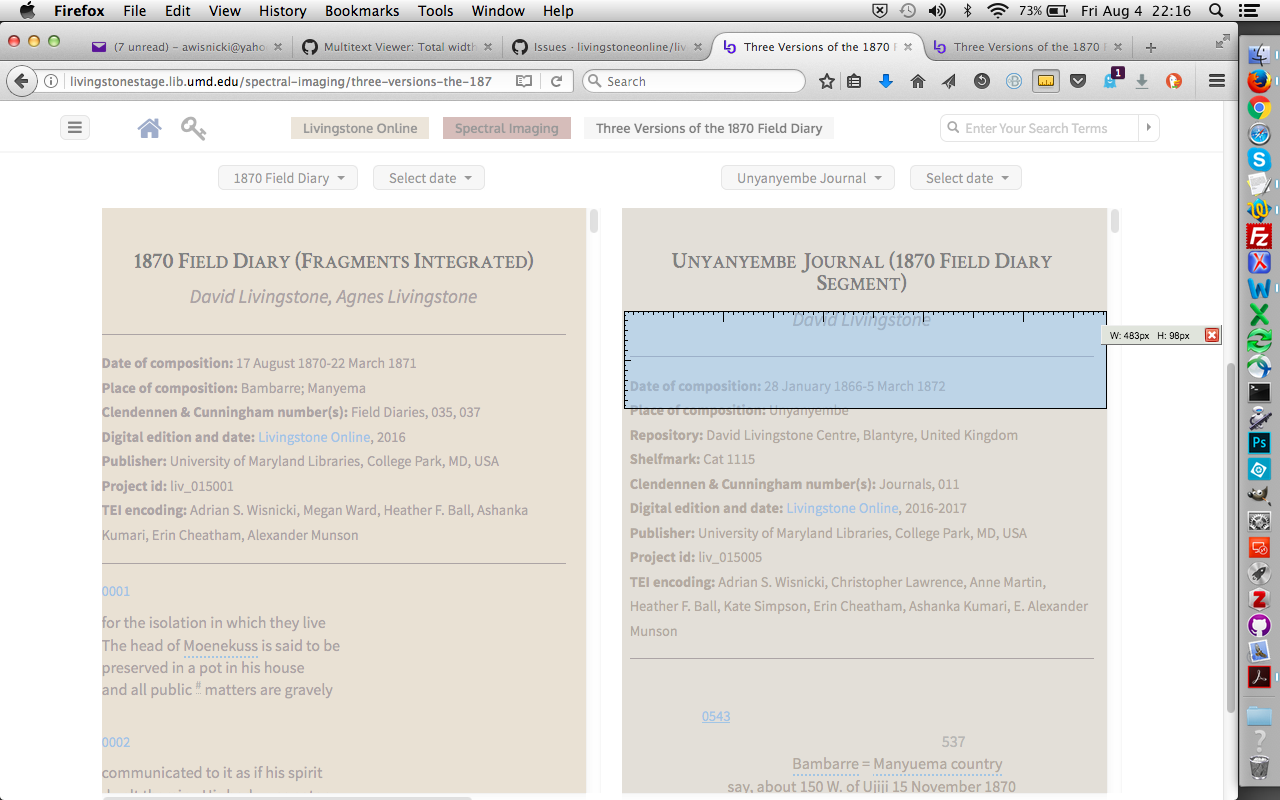1280x800 pixels.
Task: Click the Enter Your Search Terms field
Action: 1038,128
